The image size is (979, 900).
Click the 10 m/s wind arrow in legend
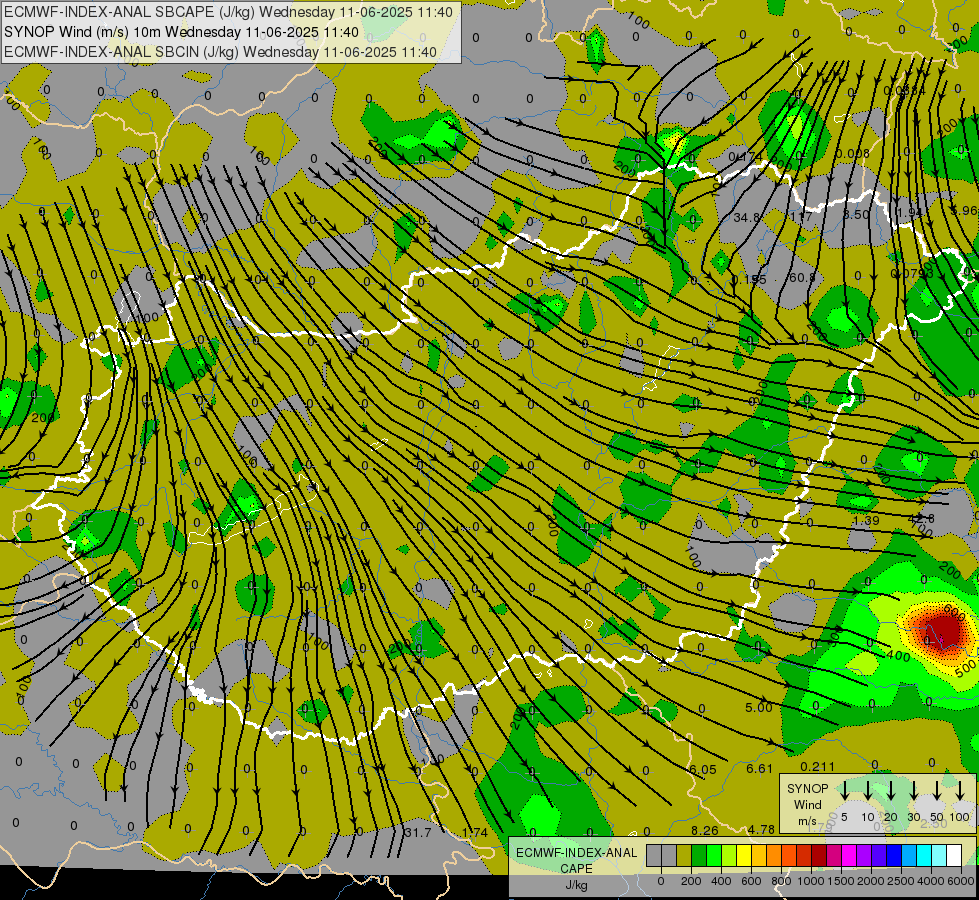click(x=868, y=790)
